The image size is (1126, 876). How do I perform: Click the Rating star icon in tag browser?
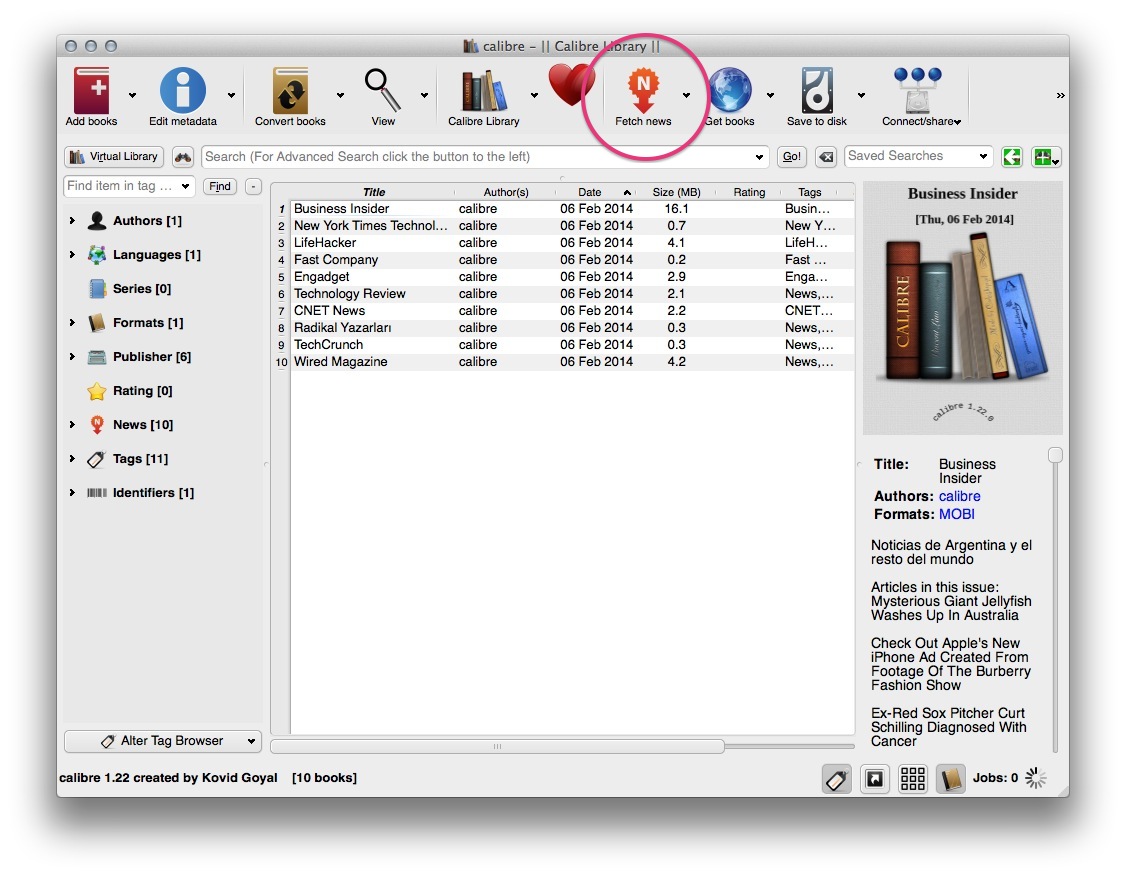(x=97, y=391)
